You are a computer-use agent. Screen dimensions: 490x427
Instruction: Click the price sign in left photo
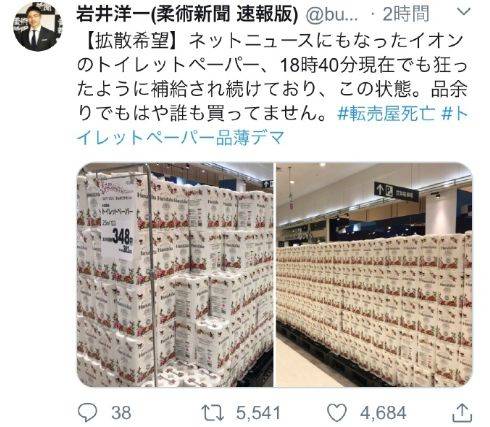tap(116, 223)
